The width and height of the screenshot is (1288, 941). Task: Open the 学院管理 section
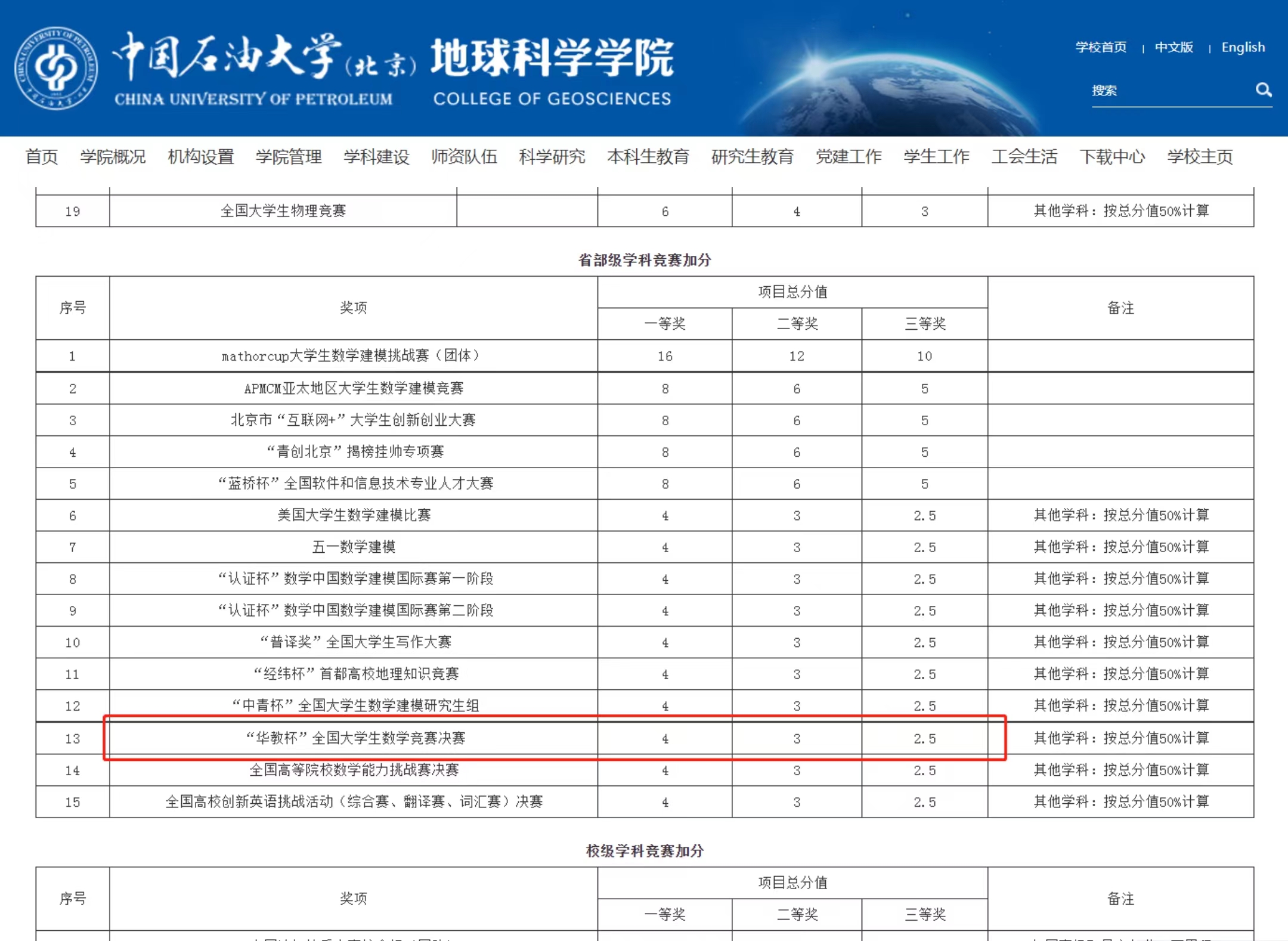[x=288, y=157]
